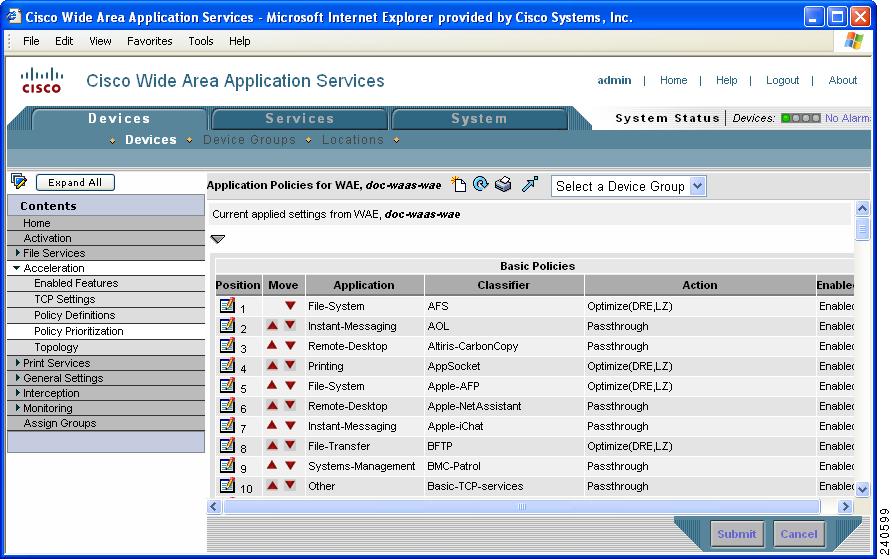
Task: Open Device Groups sub-tab
Action: [x=249, y=140]
